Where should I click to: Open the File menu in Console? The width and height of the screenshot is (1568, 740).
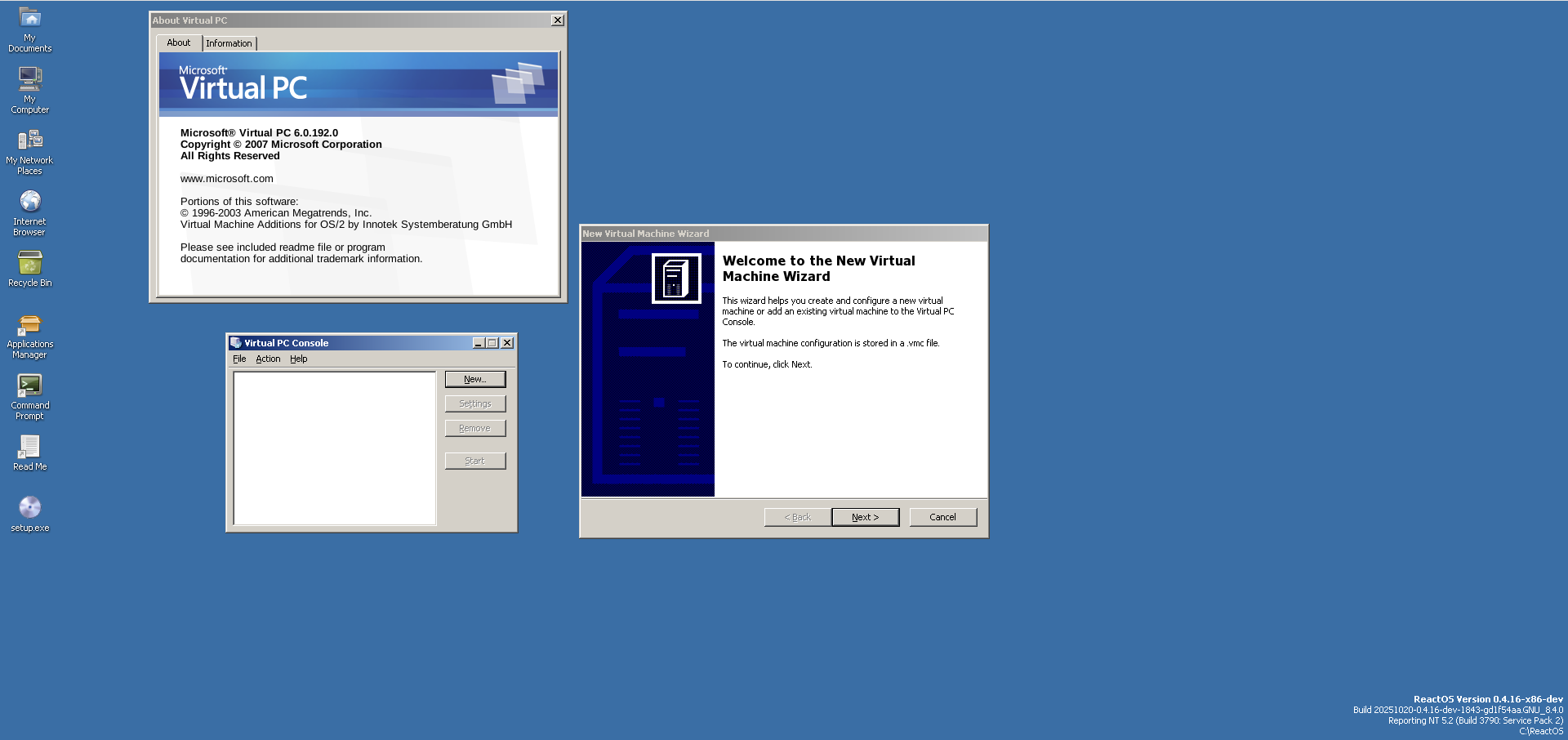pyautogui.click(x=239, y=359)
